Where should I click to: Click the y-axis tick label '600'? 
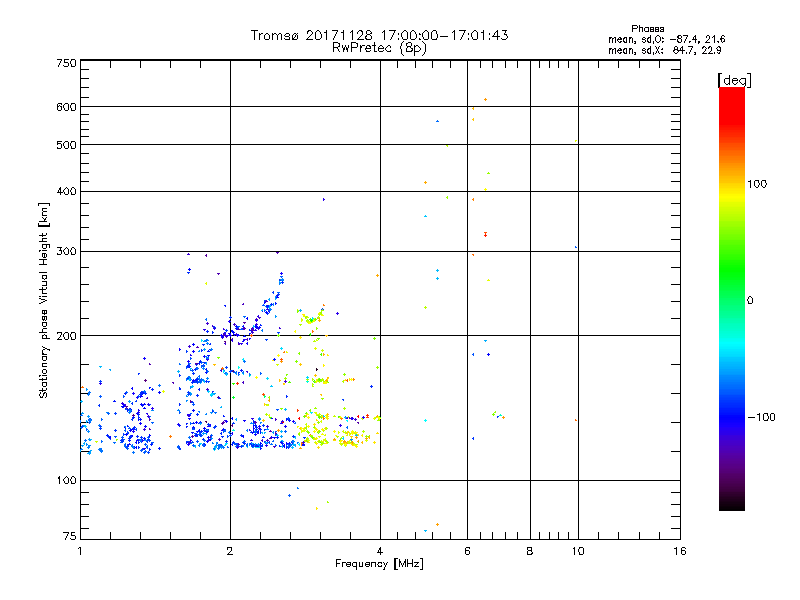66,107
